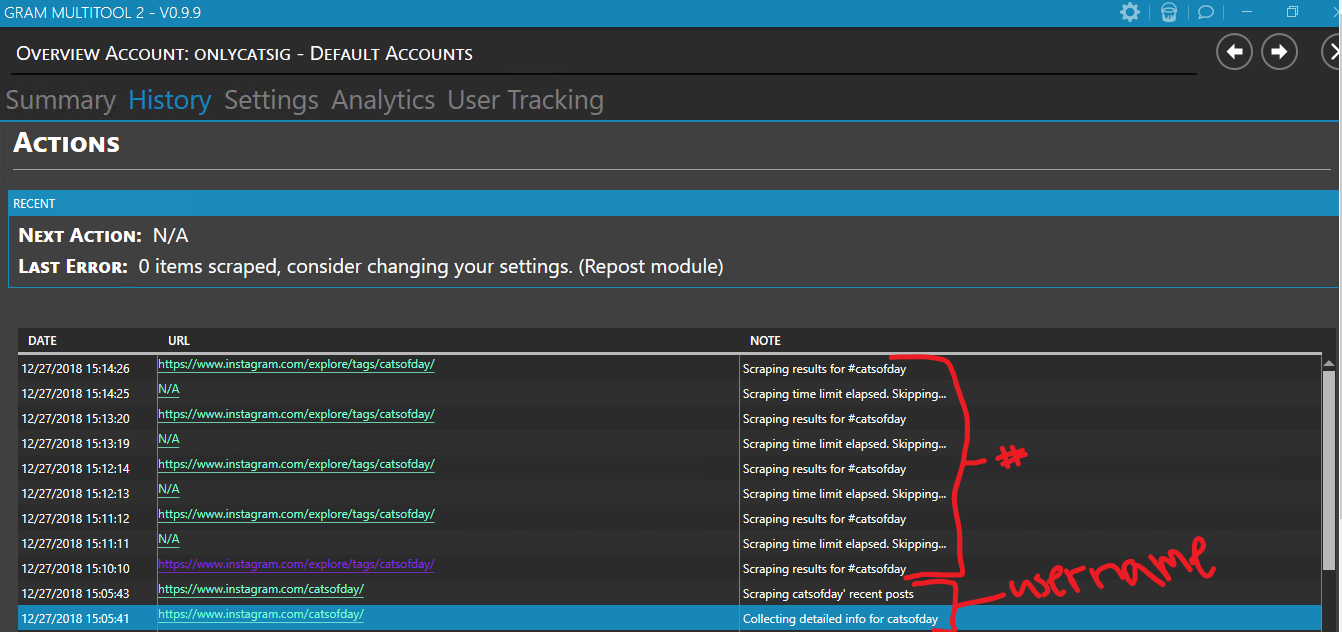Click the N/A link at 15:13:19
This screenshot has width=1342, height=632.
point(169,439)
